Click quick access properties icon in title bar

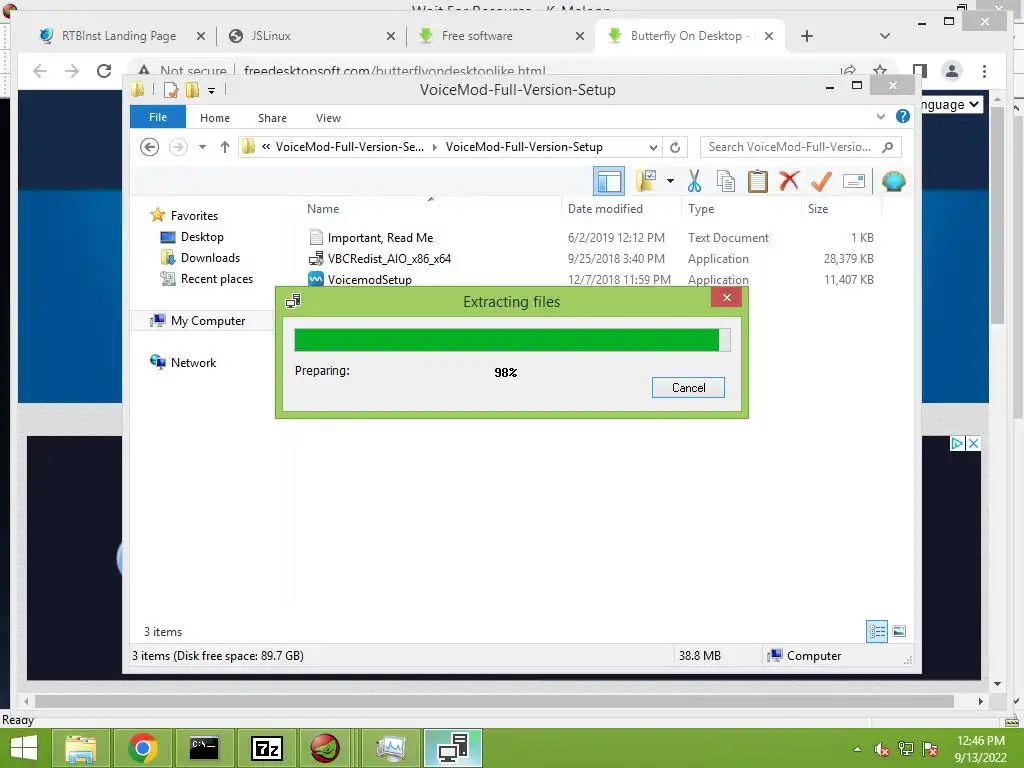170,90
